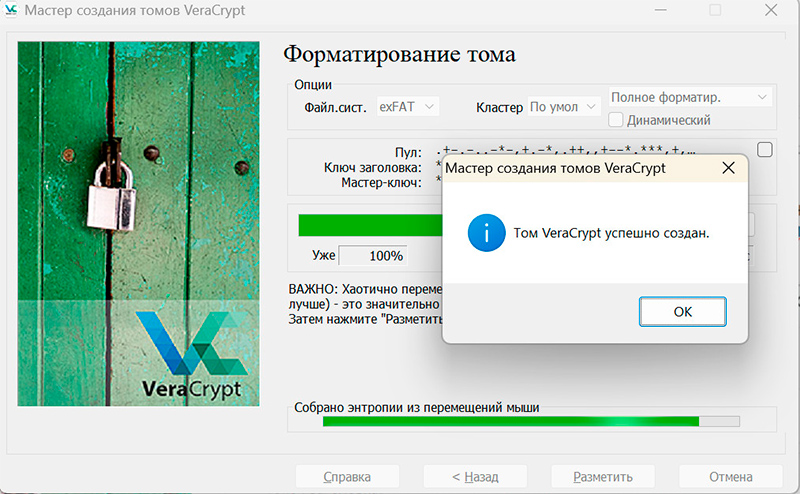The height and width of the screenshot is (494, 800).
Task: Close the success message dialog with X
Action: pyautogui.click(x=728, y=169)
